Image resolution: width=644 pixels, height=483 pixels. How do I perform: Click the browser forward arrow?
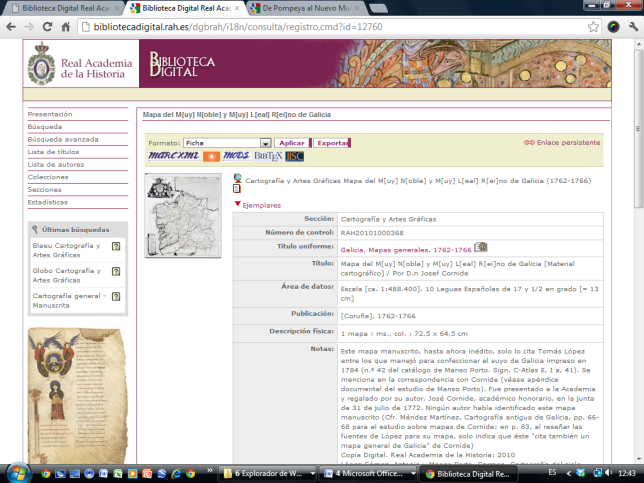coord(29,27)
